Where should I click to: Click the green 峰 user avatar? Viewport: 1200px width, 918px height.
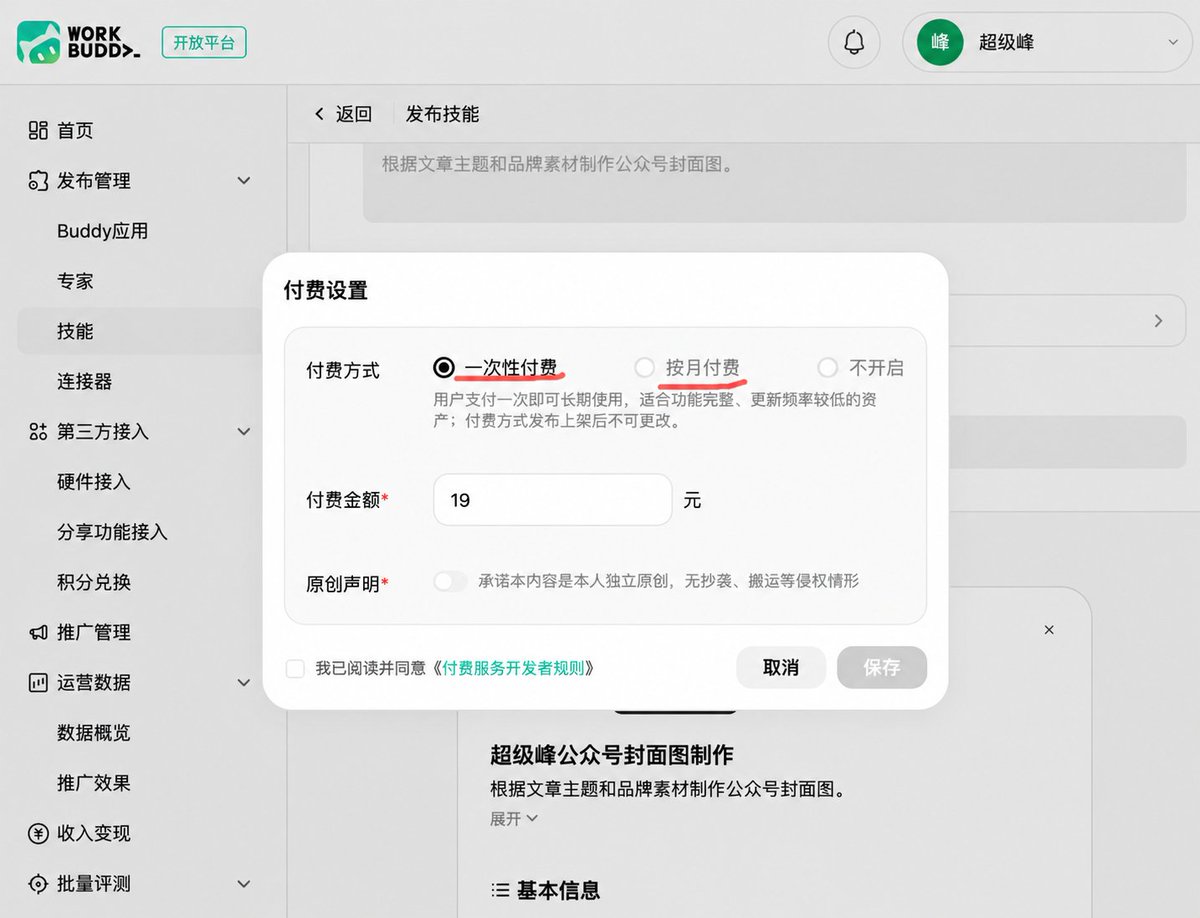(x=940, y=42)
